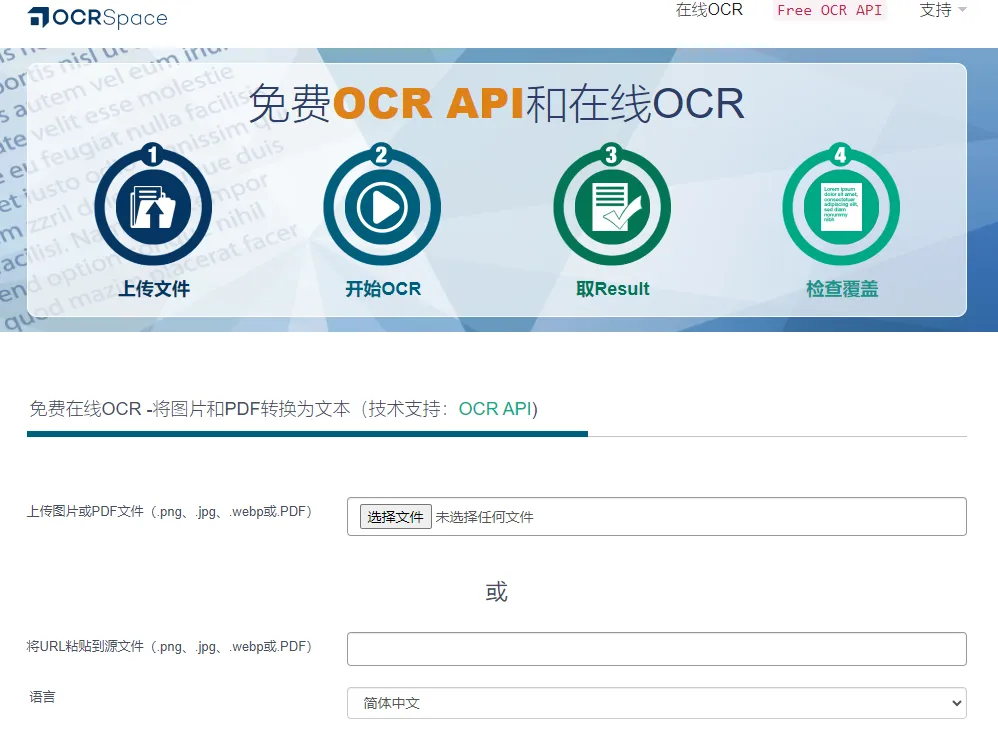Click the 开始OCR step label

tap(383, 289)
